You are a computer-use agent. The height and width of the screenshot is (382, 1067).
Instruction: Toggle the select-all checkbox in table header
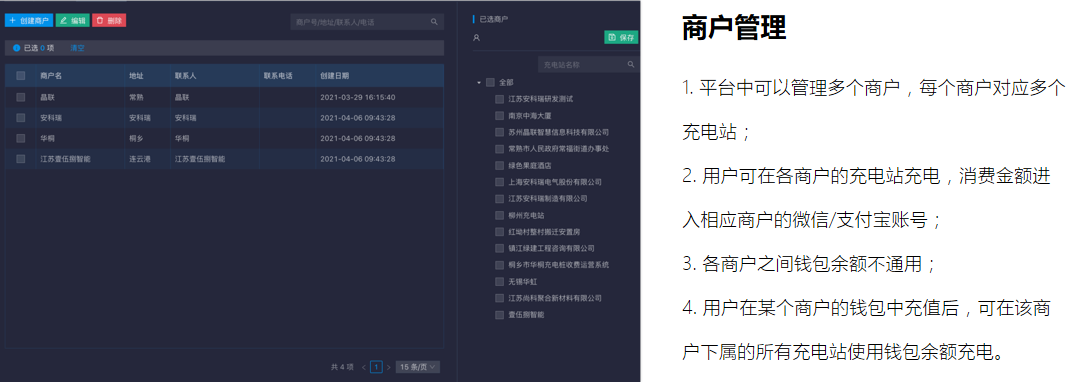pos(20,76)
